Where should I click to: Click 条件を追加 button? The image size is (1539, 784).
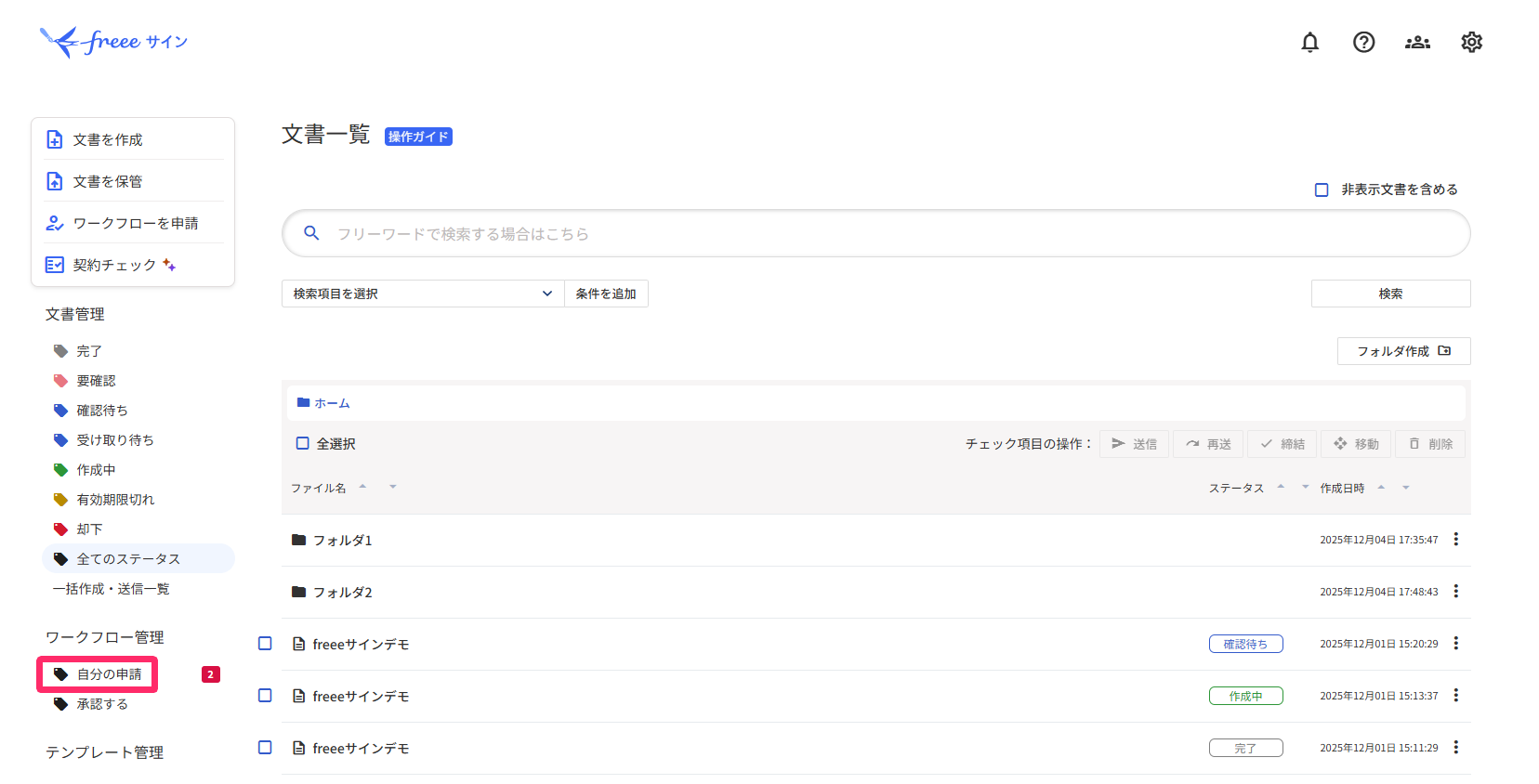606,294
